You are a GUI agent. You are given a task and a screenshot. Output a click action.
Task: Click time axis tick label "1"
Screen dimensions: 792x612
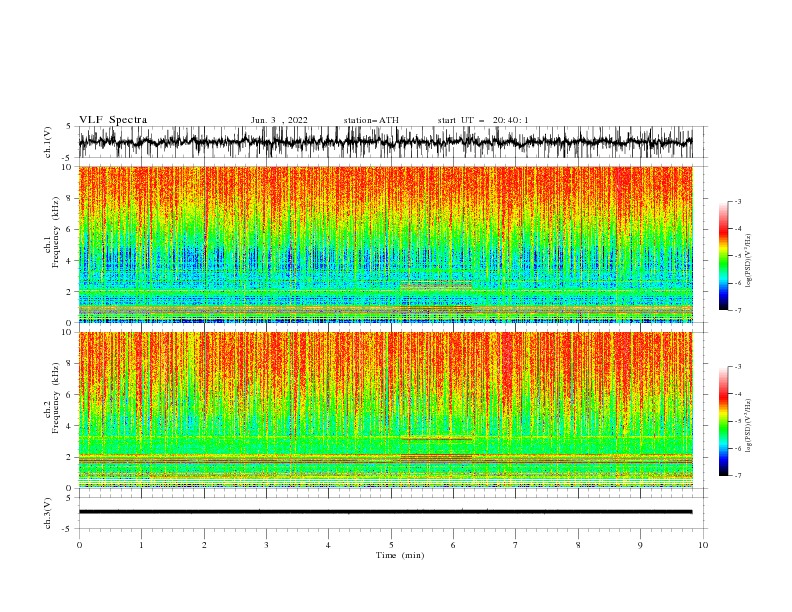pos(141,545)
